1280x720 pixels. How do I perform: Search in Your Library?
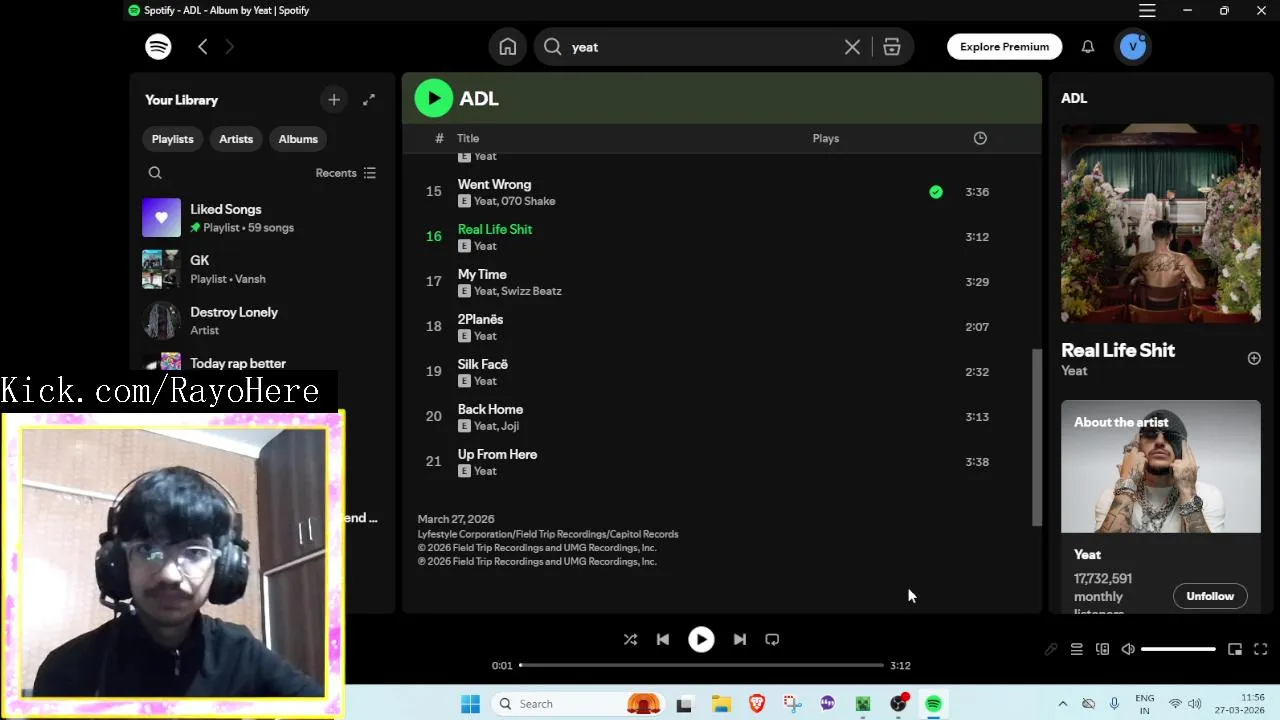(x=155, y=173)
